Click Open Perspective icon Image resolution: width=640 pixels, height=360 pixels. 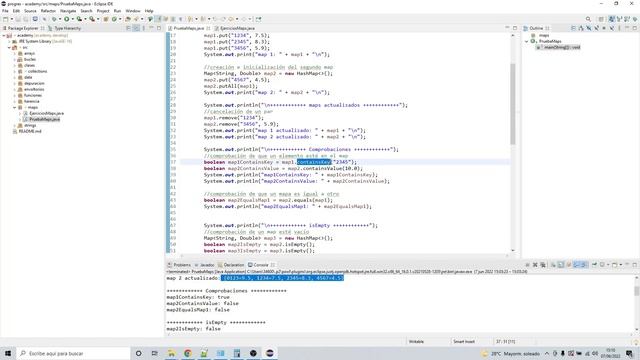(x=601, y=19)
